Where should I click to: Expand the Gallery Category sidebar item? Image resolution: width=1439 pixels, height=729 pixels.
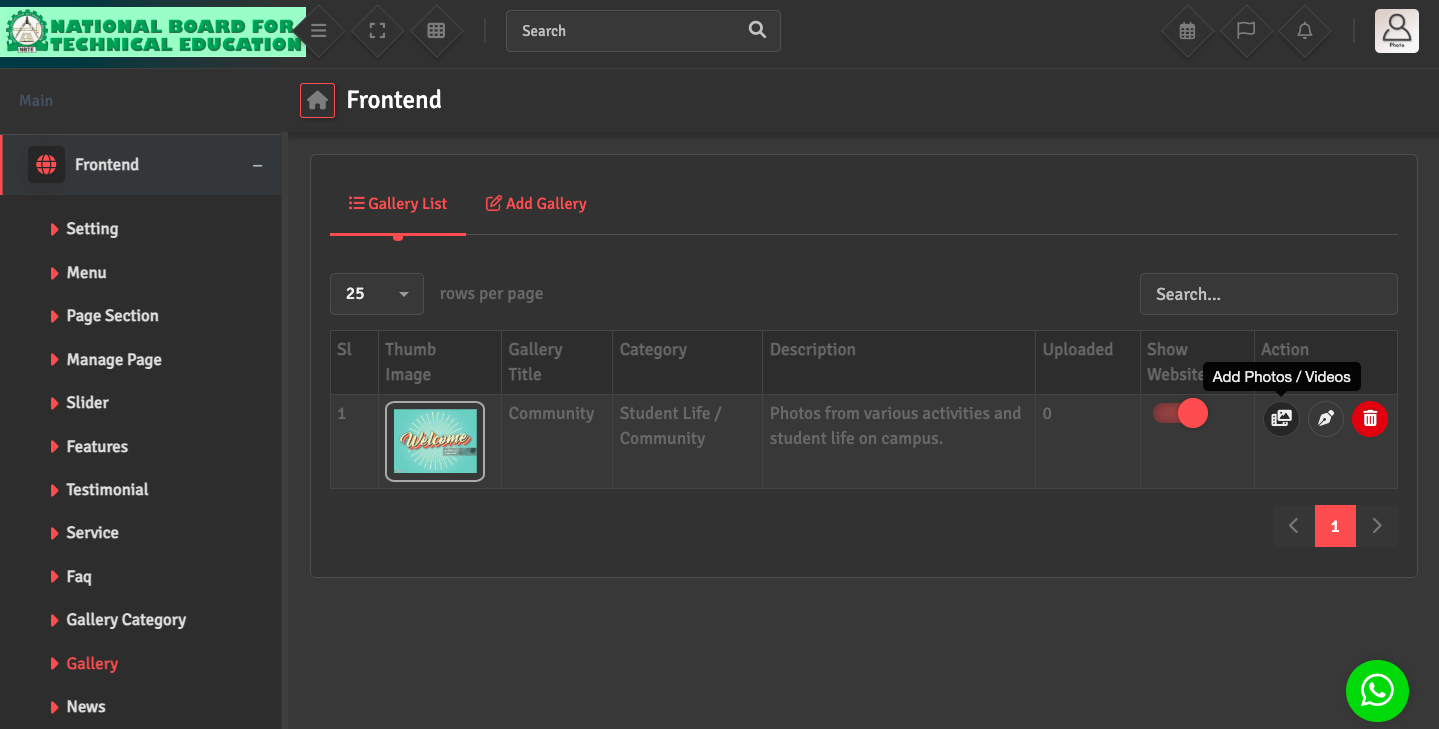tap(126, 620)
